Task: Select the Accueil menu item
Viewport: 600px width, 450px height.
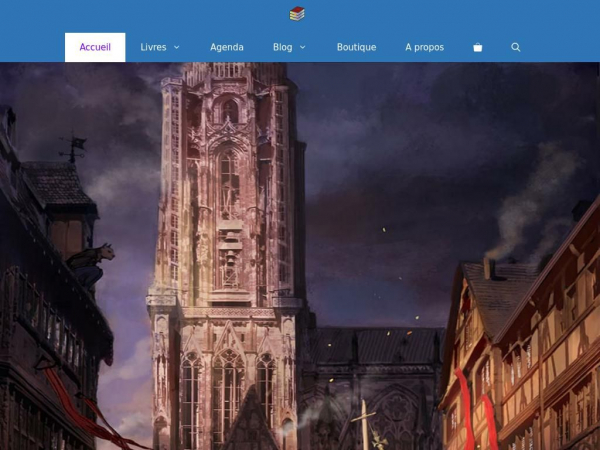Action: point(95,47)
